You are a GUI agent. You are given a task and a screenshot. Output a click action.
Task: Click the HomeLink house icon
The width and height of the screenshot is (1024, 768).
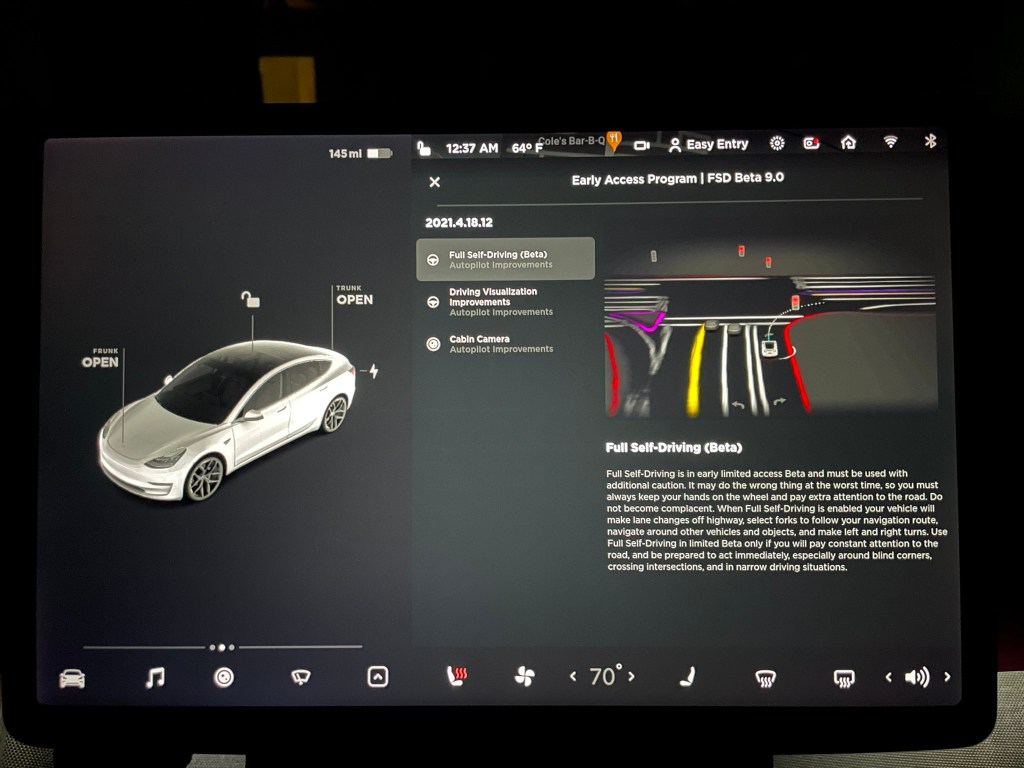tap(846, 144)
